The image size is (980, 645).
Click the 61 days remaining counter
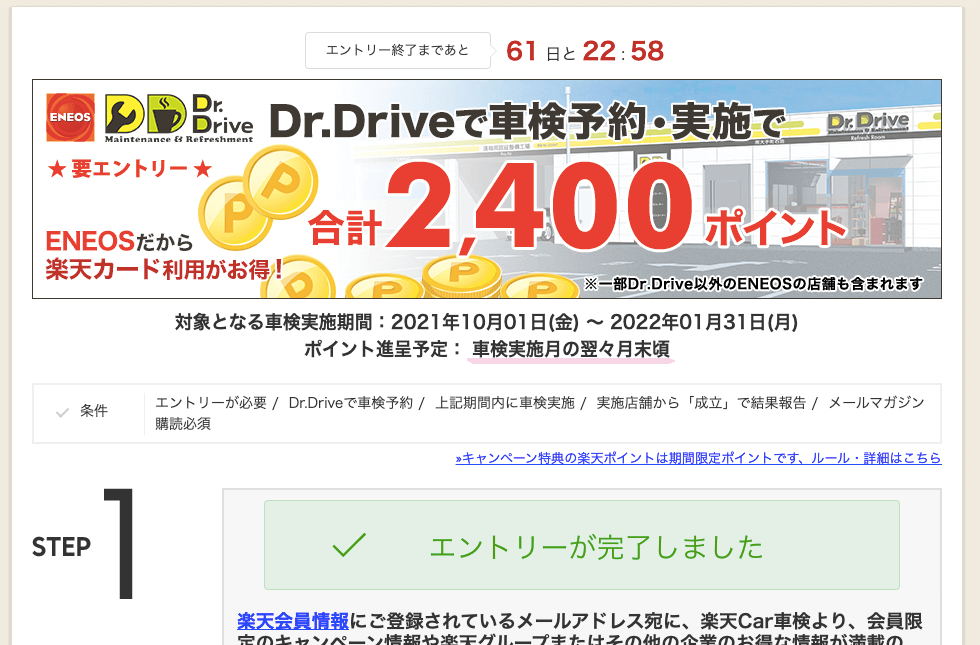[x=522, y=51]
